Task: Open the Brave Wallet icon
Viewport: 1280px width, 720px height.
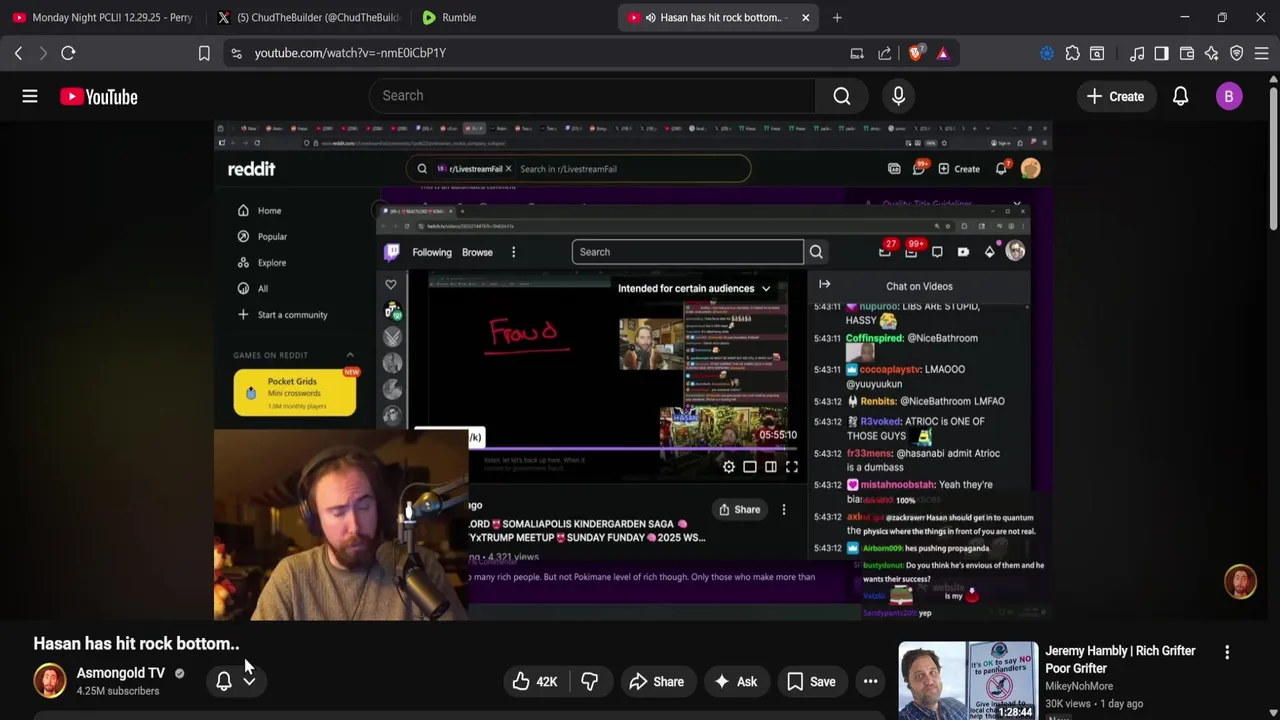Action: coord(1187,53)
